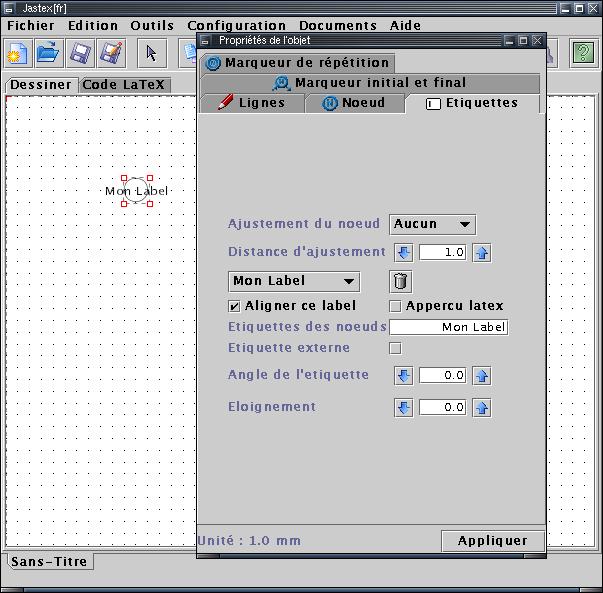
Task: Select the arrow pointer tool
Action: 152,53
